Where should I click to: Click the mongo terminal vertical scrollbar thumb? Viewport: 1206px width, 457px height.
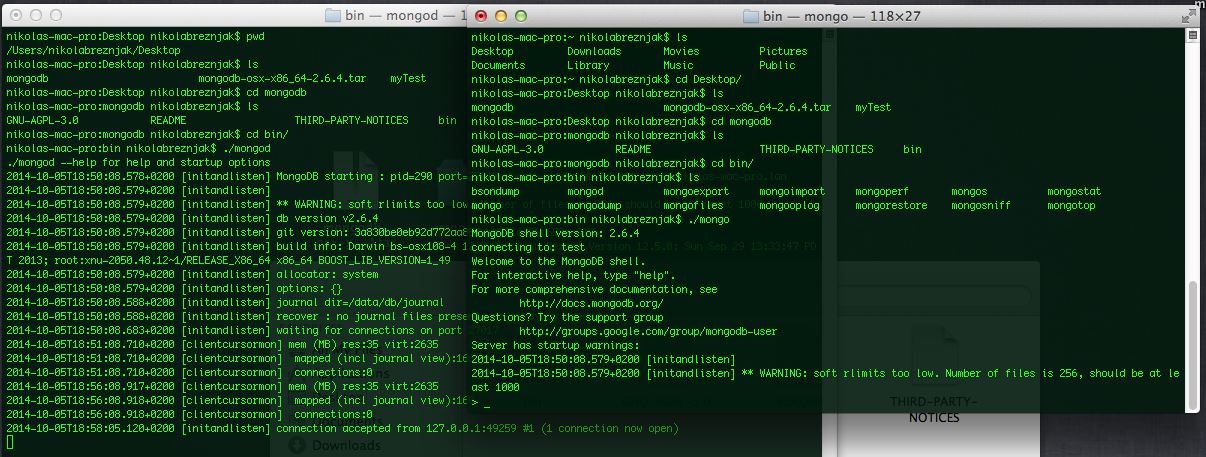pos(1192,344)
